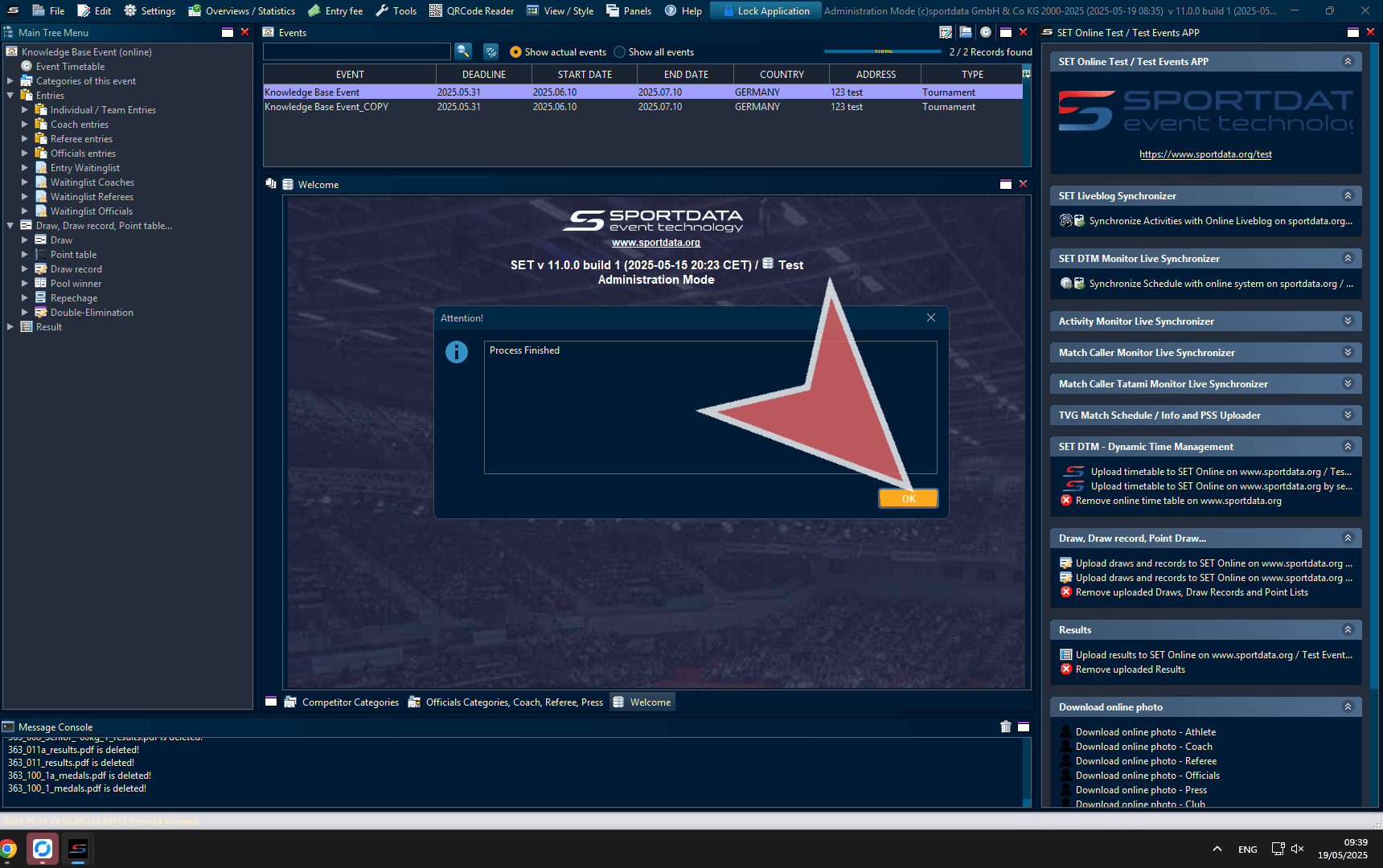Click Upload results to SET Online icon

1066,655
